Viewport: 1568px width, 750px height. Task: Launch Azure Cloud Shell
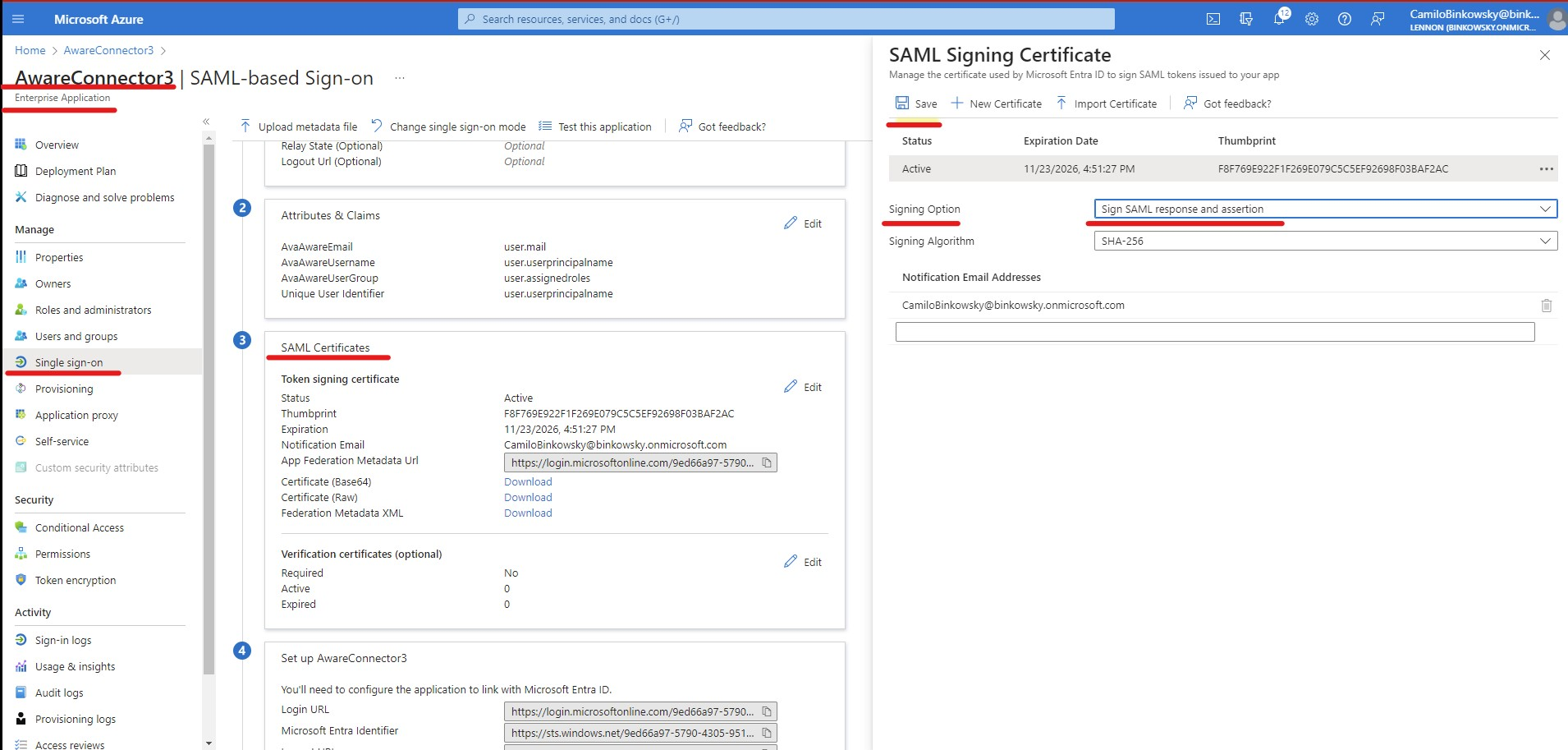[1214, 18]
